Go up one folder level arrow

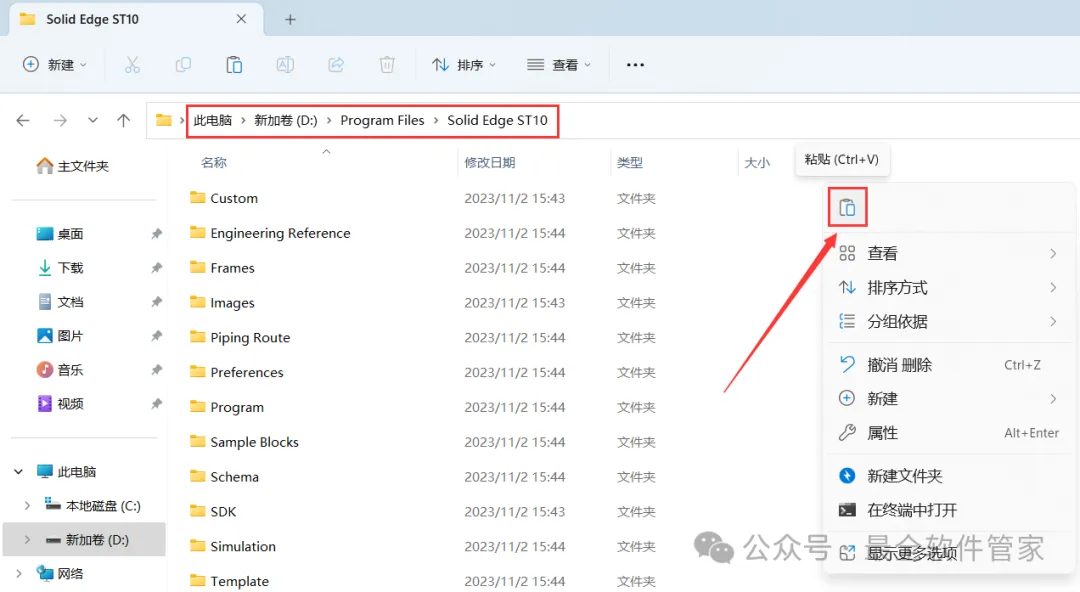click(123, 121)
